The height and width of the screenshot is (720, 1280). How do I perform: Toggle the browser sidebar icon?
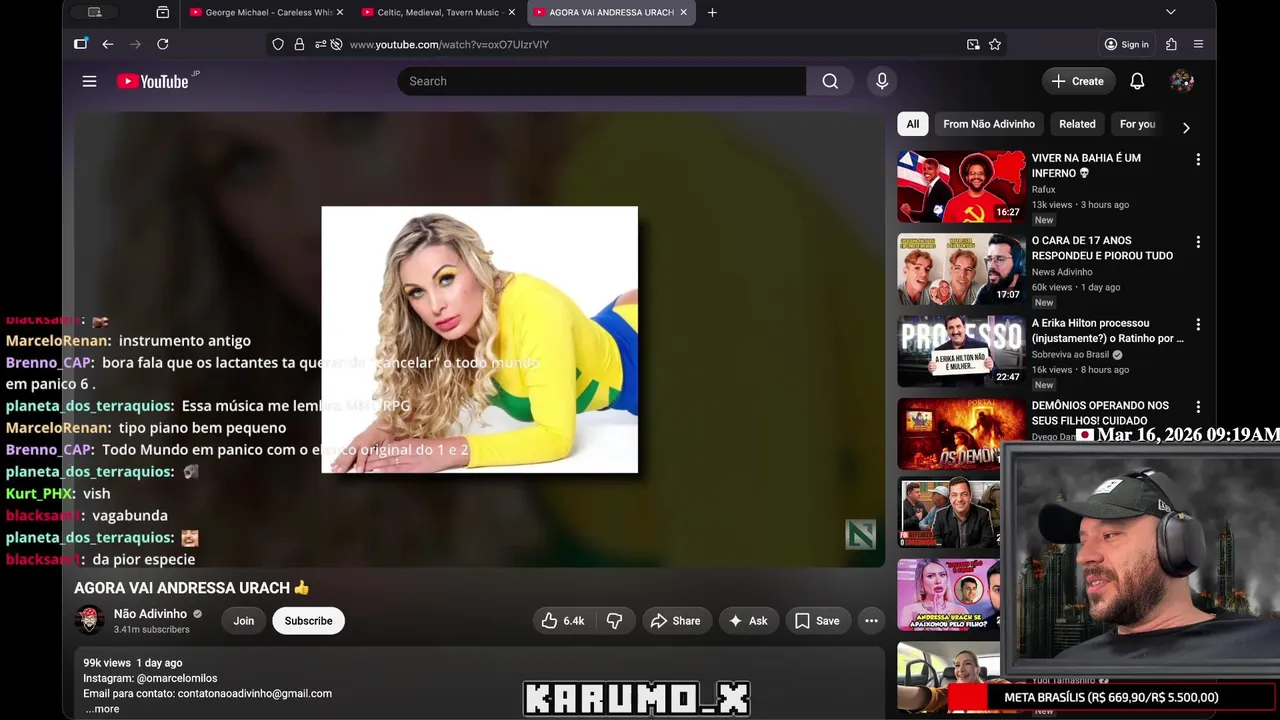pyautogui.click(x=81, y=44)
